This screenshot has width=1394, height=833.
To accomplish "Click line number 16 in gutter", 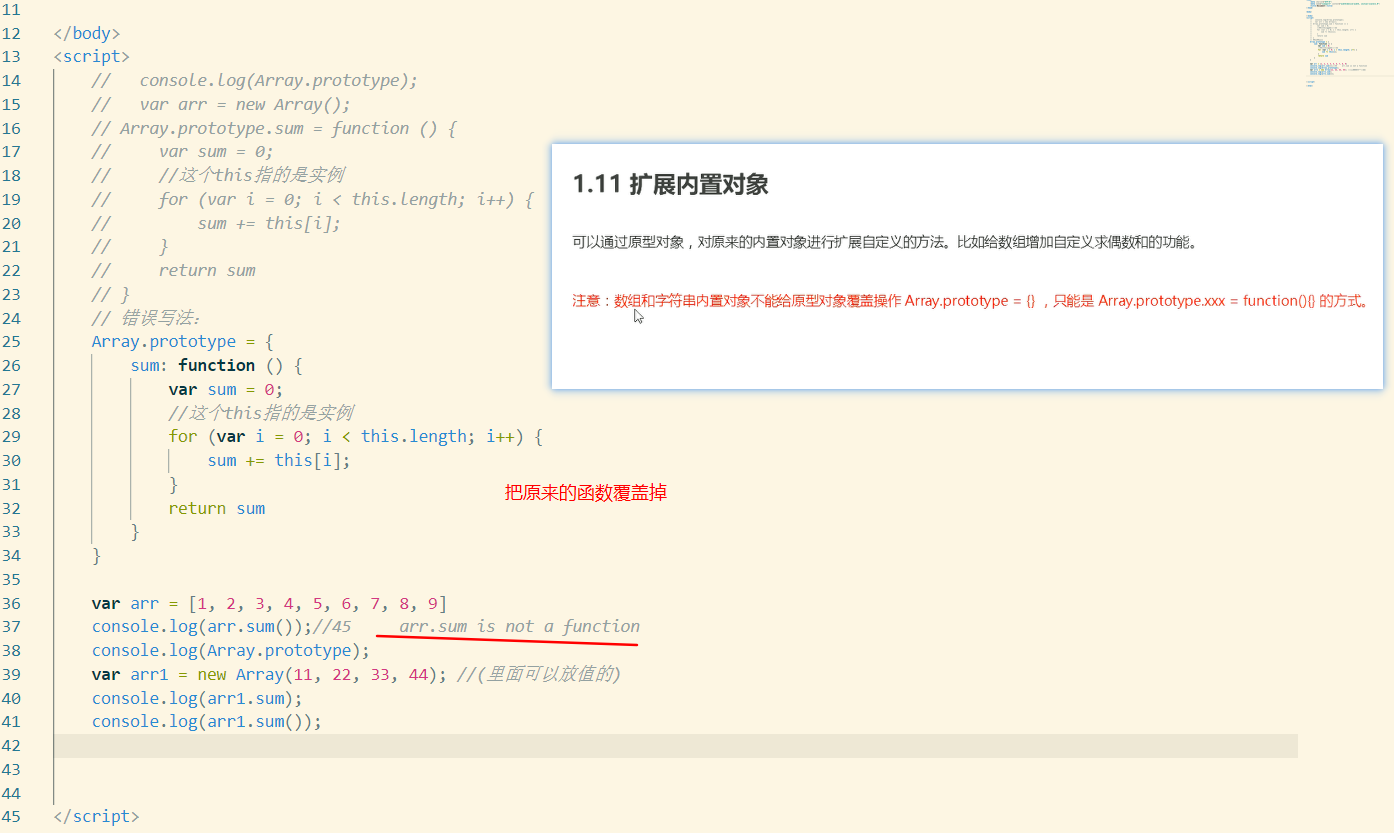I will pyautogui.click(x=11, y=128).
